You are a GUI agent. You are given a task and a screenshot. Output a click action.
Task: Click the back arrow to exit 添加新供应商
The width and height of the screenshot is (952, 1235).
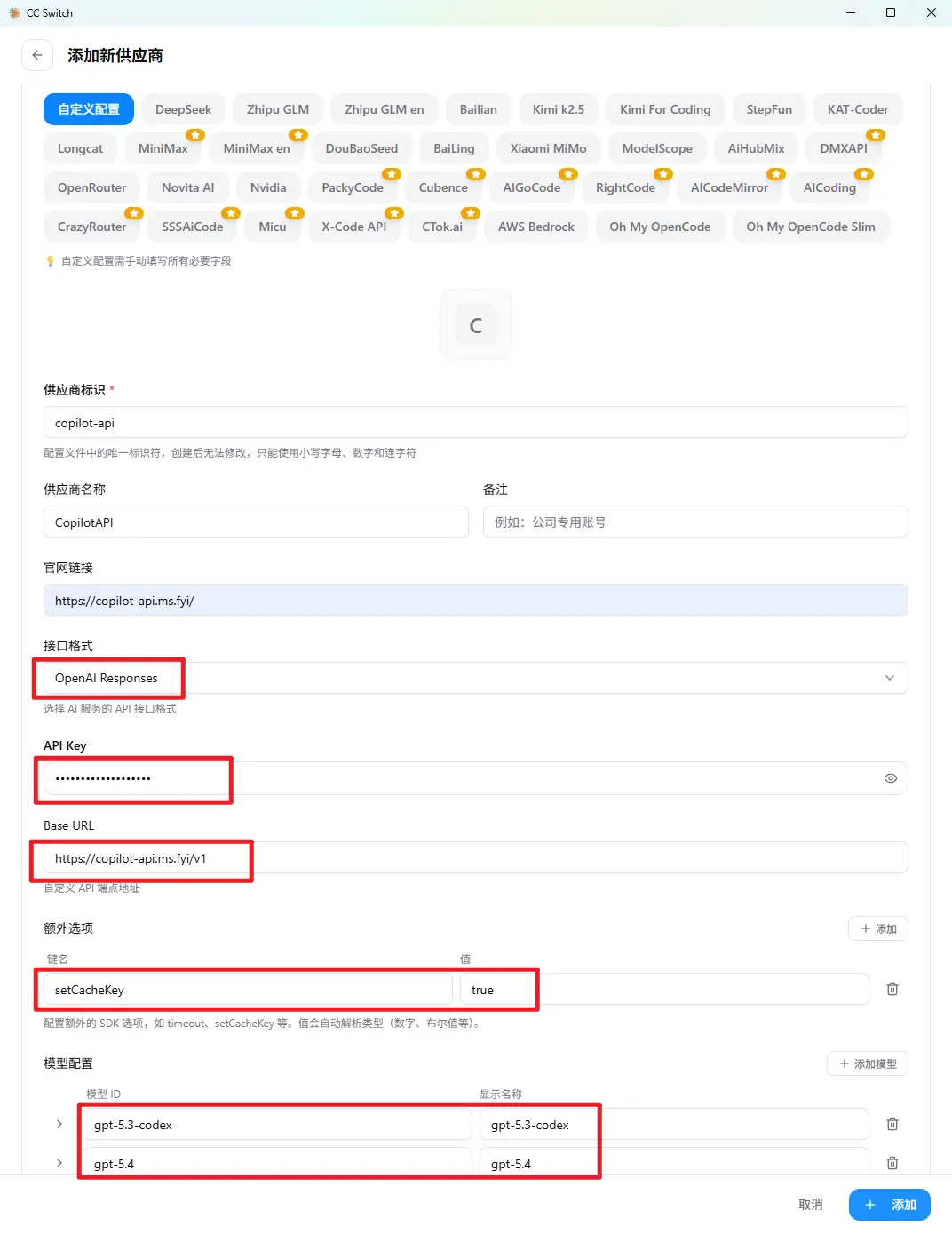pyautogui.click(x=36, y=55)
